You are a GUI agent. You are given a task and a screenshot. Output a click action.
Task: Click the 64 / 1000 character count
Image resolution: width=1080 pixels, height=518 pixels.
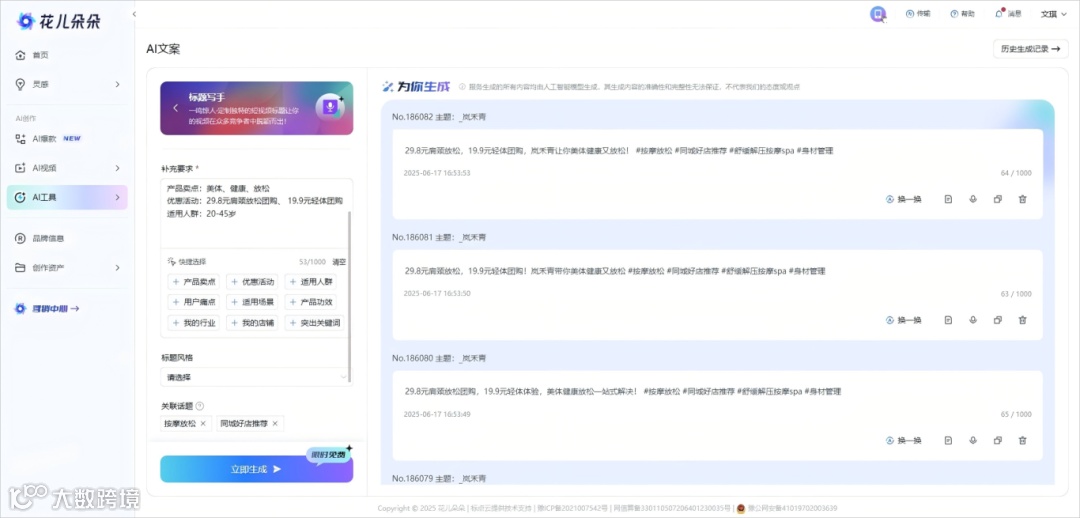point(1016,174)
